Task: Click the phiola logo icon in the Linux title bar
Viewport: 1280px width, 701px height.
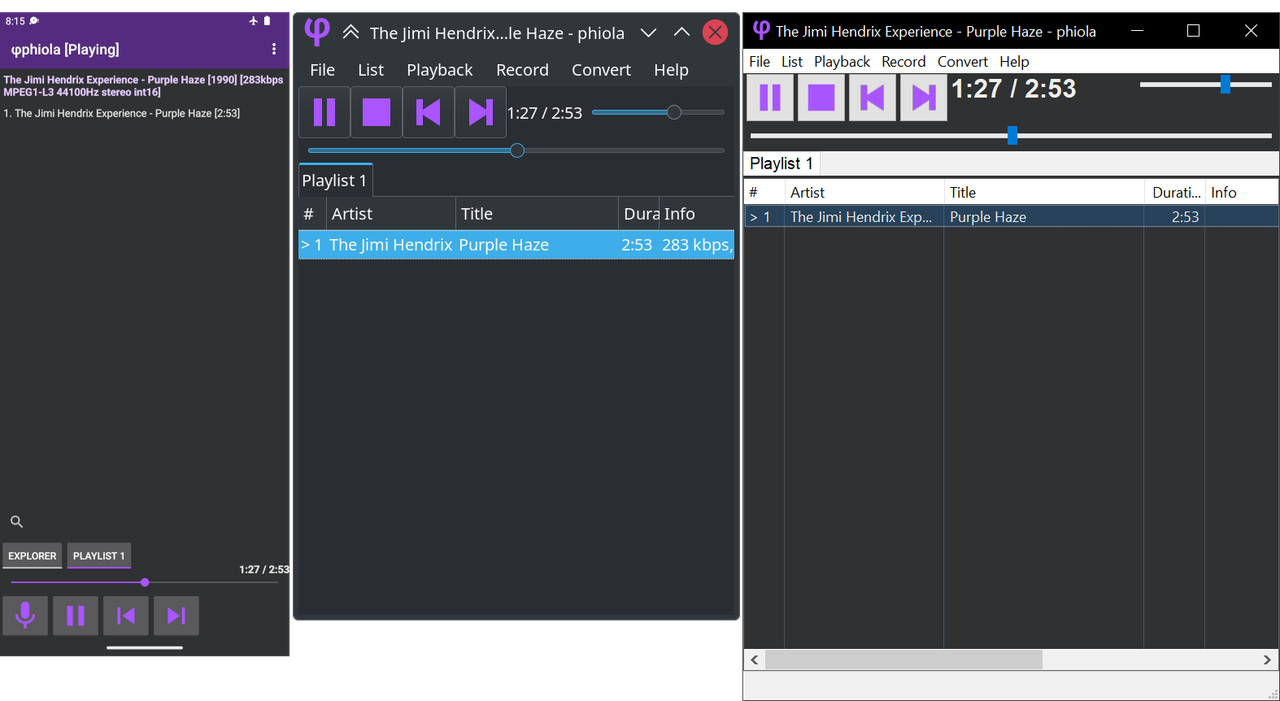Action: point(317,32)
